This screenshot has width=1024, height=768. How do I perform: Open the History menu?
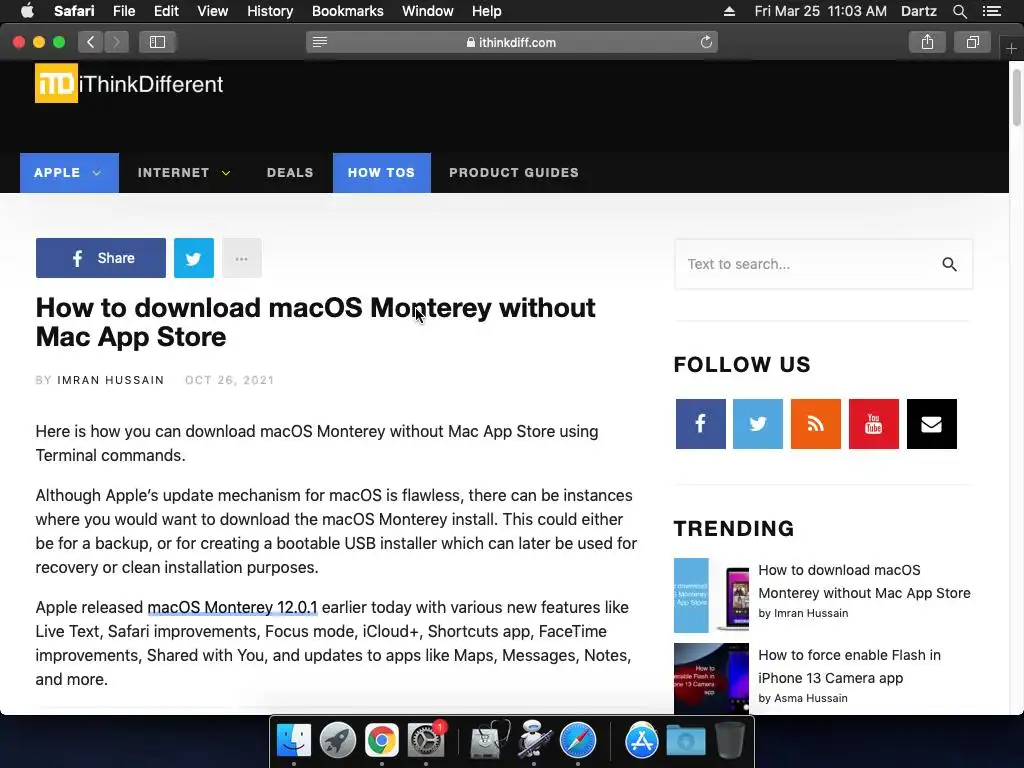270,11
